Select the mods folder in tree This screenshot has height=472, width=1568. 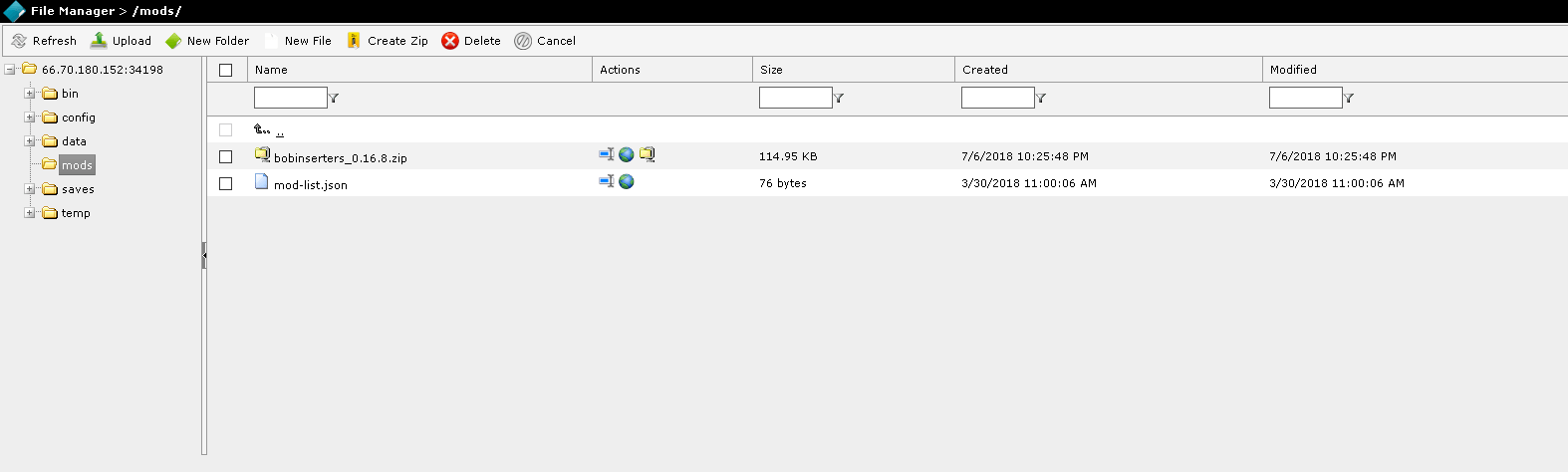pyautogui.click(x=77, y=165)
